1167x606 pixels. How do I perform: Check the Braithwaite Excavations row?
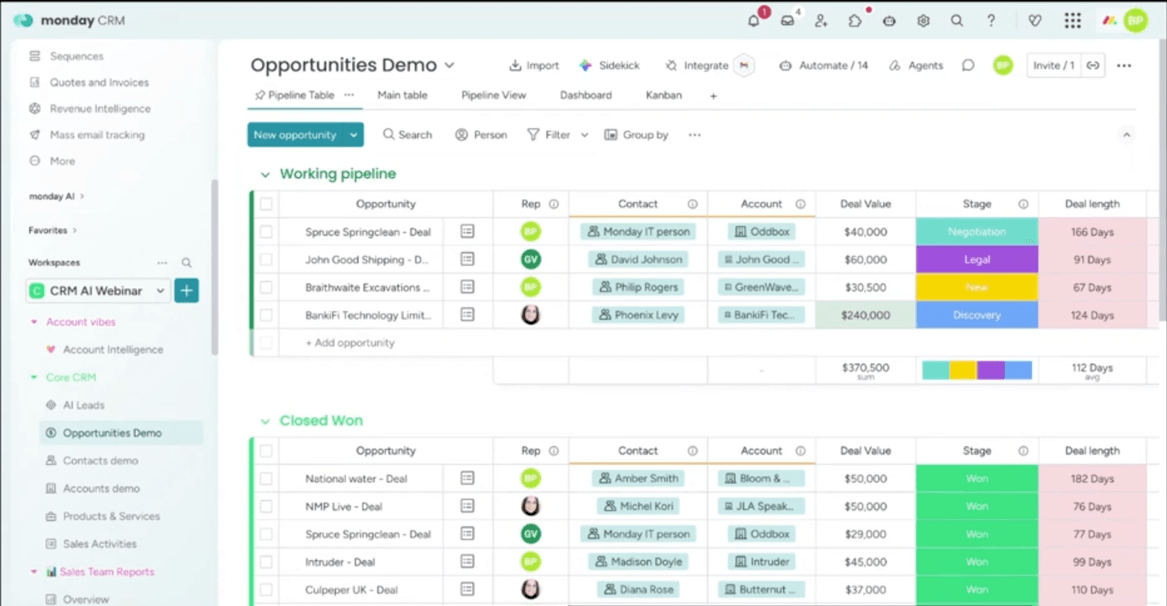[266, 287]
